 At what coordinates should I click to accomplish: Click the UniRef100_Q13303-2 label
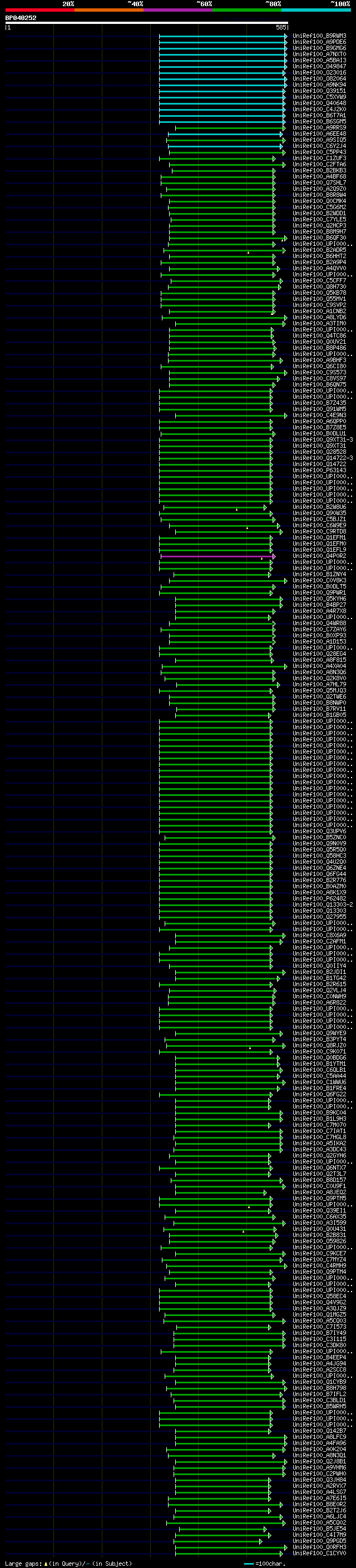pos(323,904)
